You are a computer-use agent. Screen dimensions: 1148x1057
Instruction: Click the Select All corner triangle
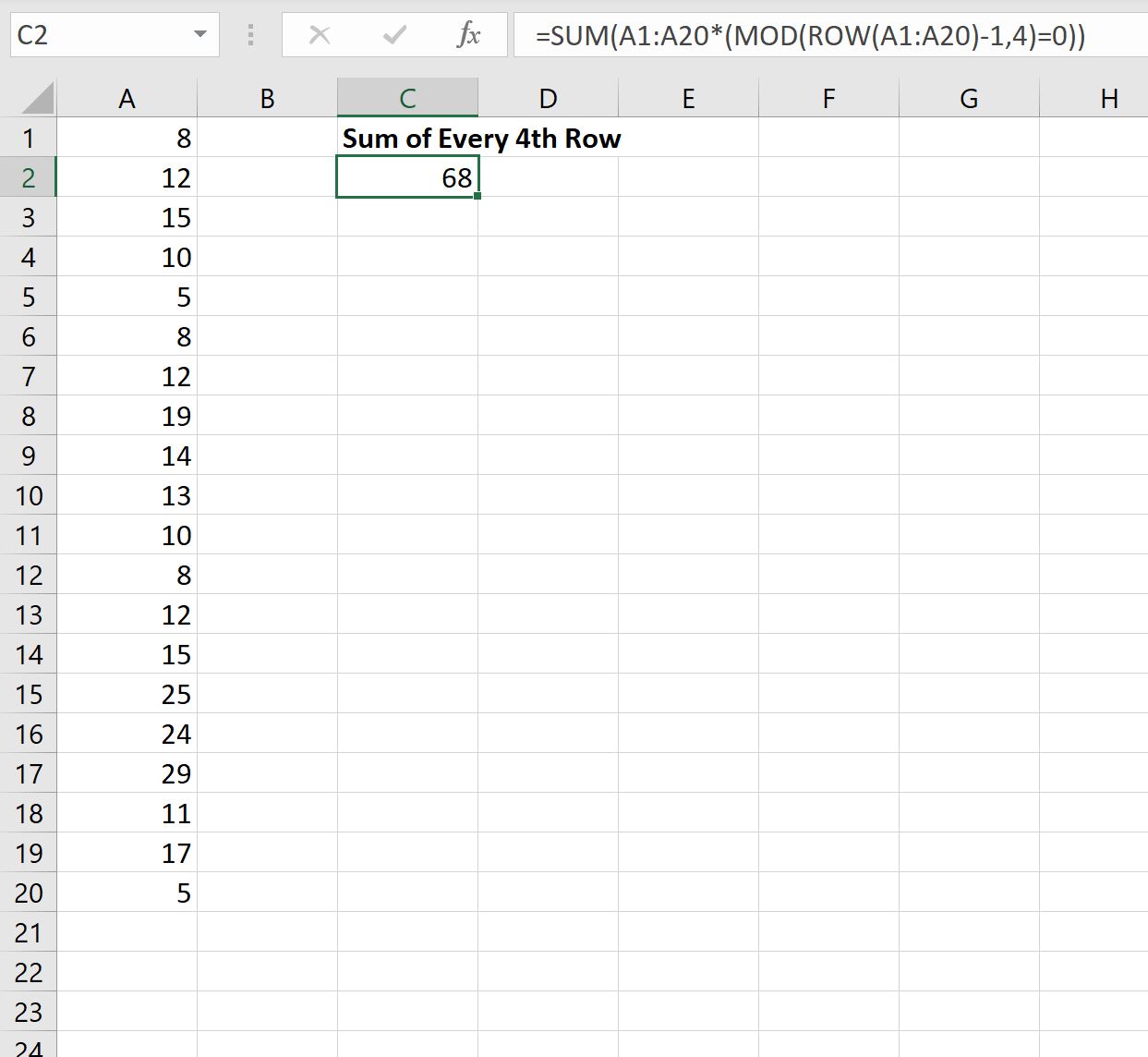(x=37, y=98)
